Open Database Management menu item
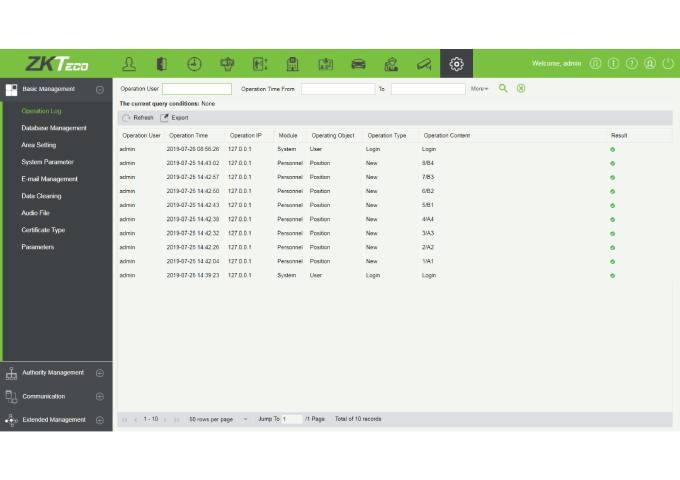 click(54, 128)
